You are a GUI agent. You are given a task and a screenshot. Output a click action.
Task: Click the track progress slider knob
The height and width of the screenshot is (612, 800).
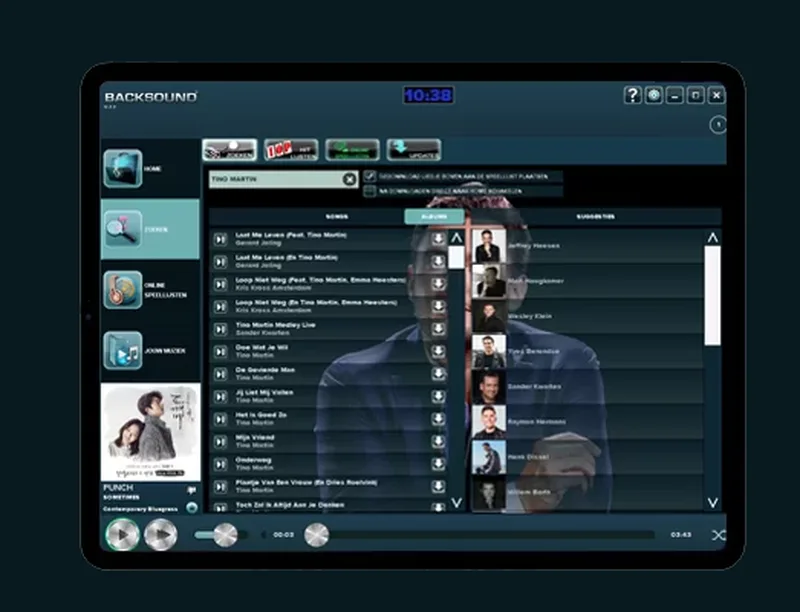316,536
